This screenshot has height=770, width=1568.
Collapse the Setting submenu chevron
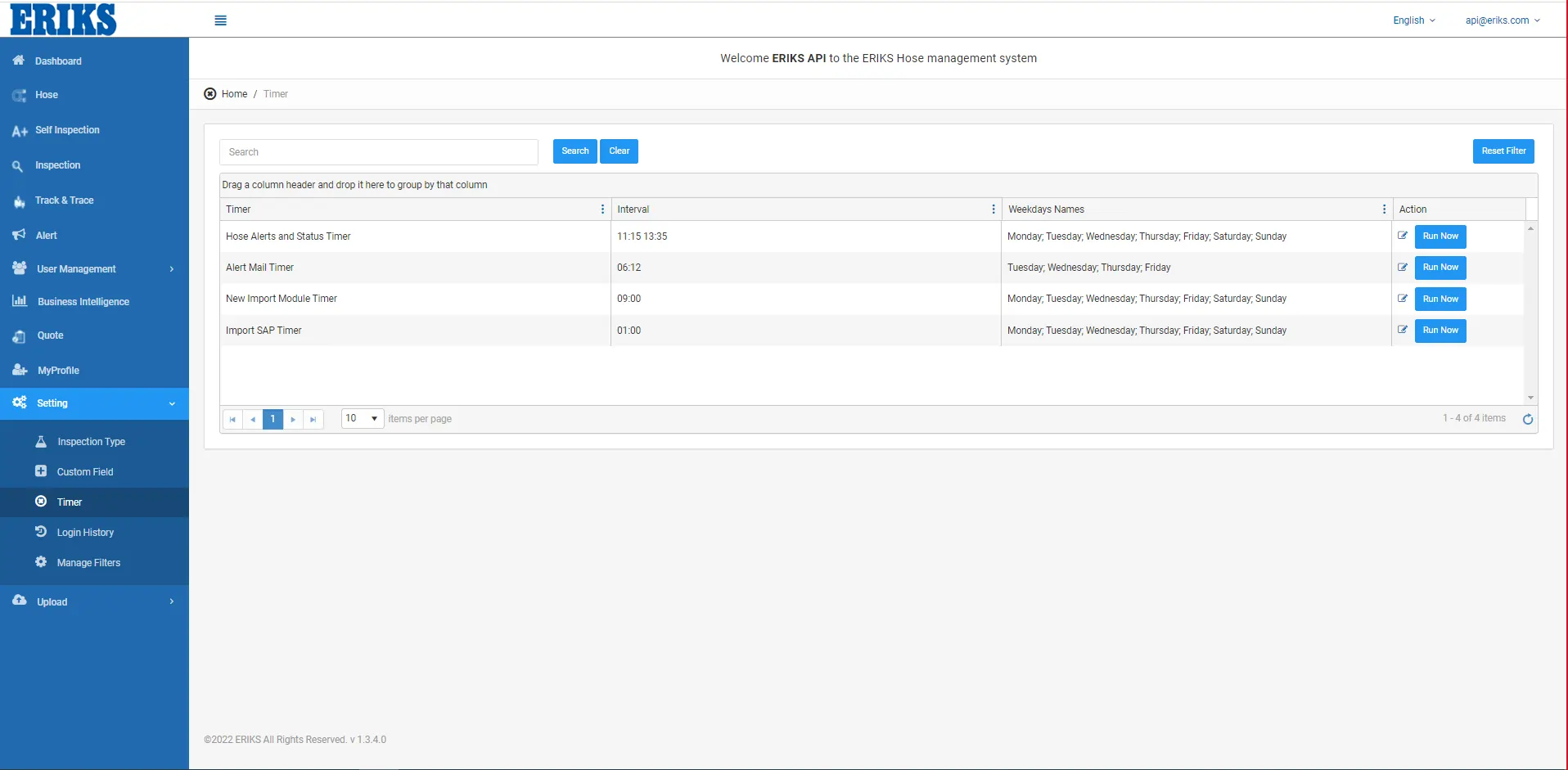tap(172, 403)
